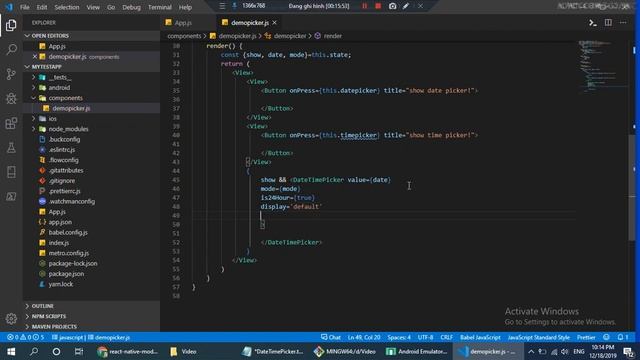
Task: Collapse the components folder
Action: coord(65,98)
